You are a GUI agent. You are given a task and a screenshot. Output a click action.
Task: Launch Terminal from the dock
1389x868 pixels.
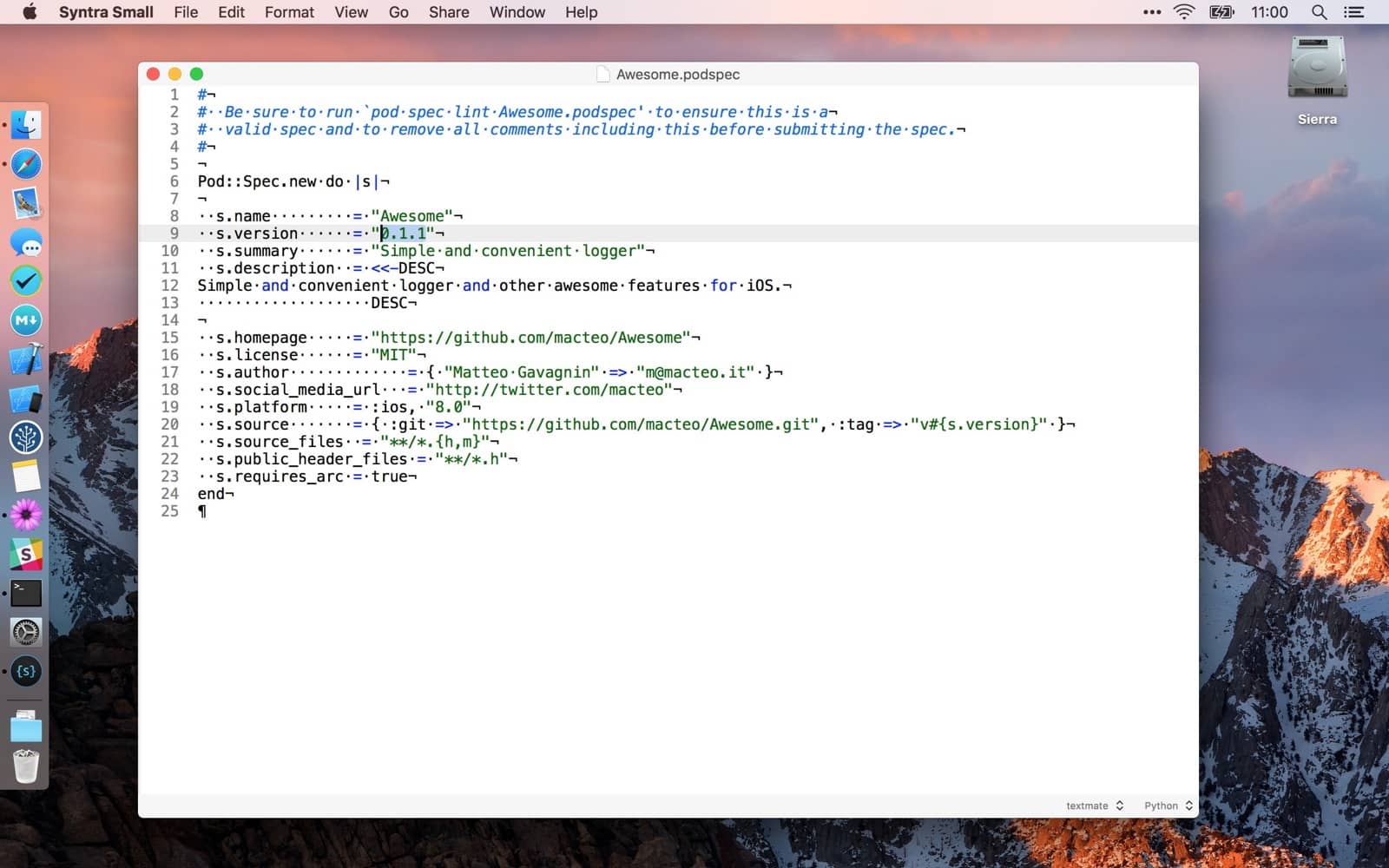coord(26,594)
